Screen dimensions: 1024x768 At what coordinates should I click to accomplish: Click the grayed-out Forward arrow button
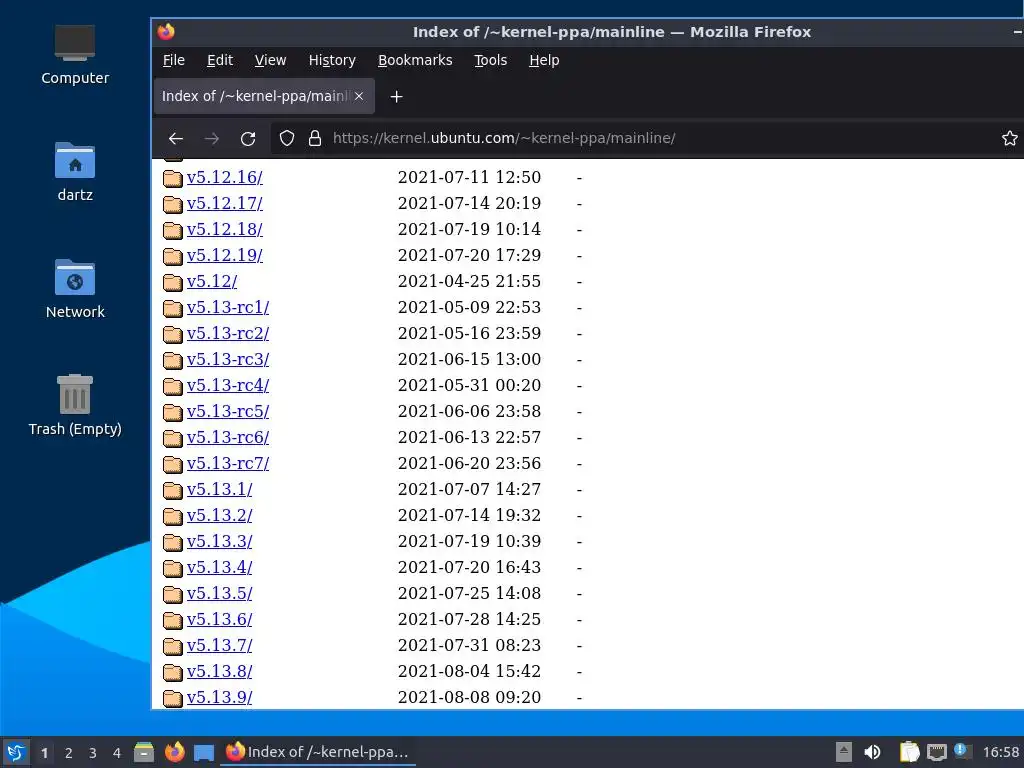[212, 138]
